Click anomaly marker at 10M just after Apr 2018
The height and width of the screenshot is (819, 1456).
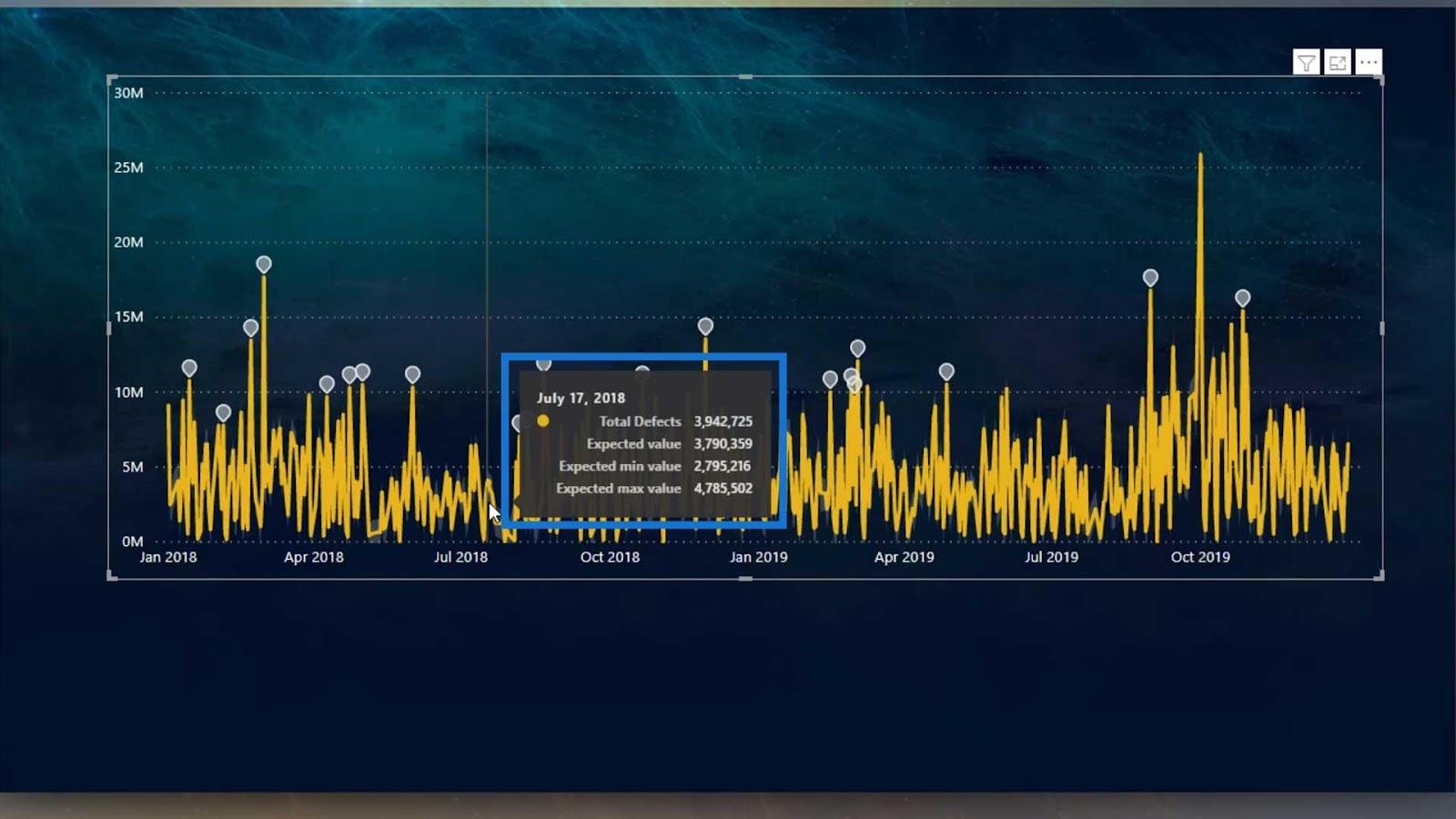pos(327,385)
